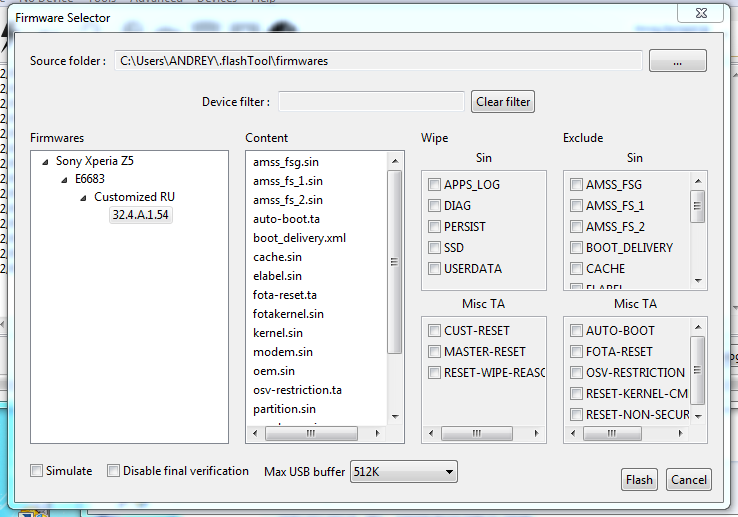Collapse the Sony Xperia Z5 tree node
The image size is (738, 517).
pos(46,160)
